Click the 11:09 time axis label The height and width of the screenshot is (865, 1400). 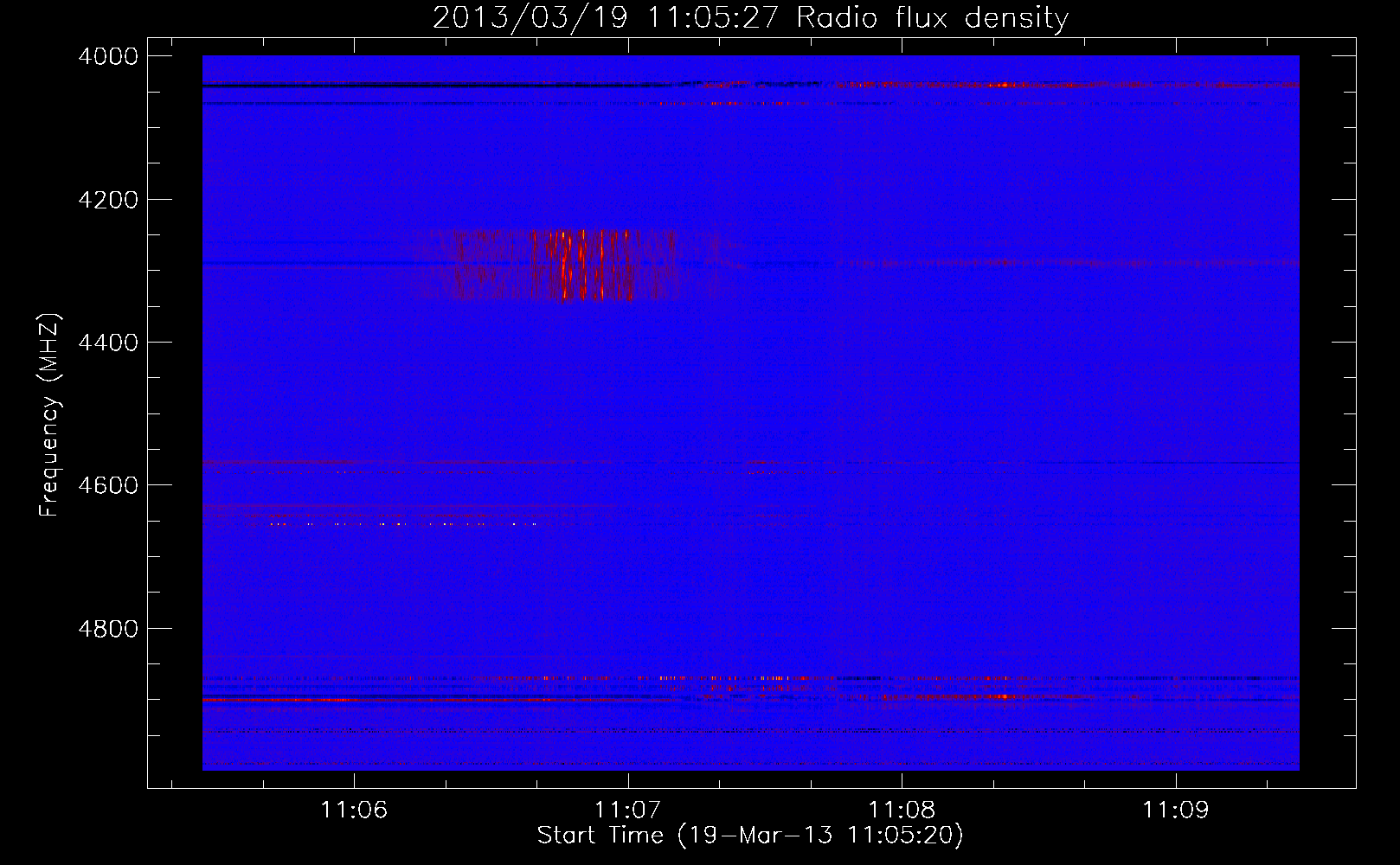(x=1176, y=810)
